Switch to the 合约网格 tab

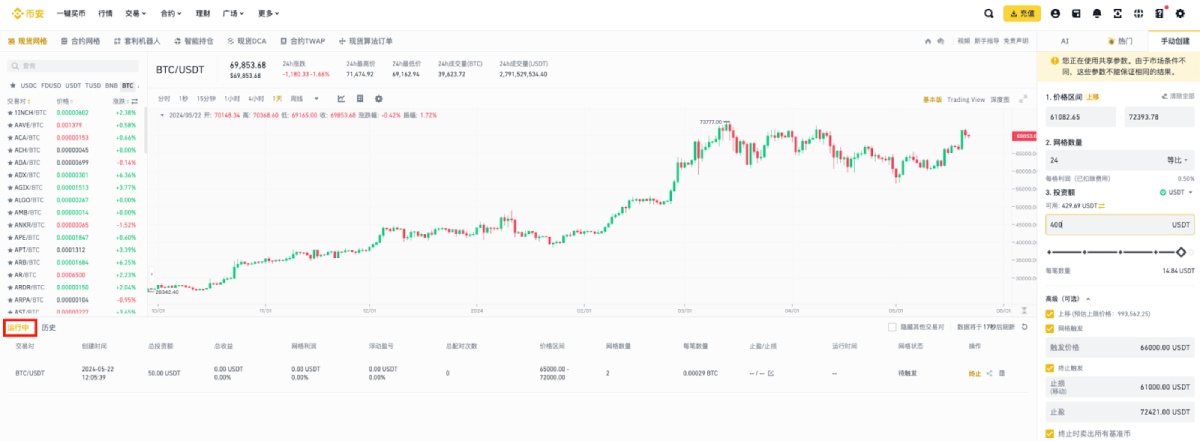82,41
